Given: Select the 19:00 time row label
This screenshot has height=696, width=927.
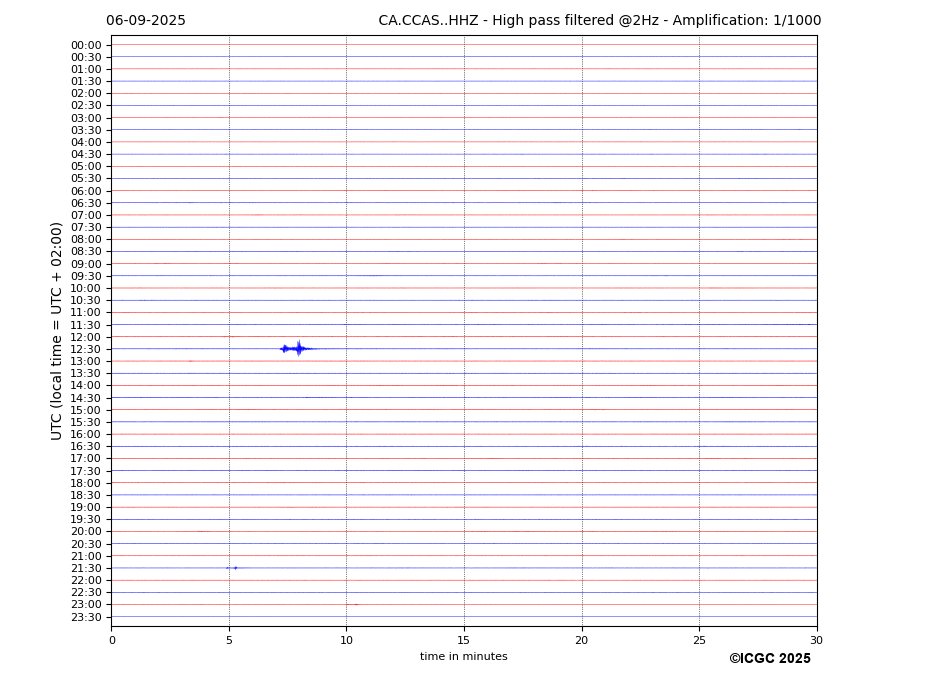Looking at the screenshot, I should [86, 507].
